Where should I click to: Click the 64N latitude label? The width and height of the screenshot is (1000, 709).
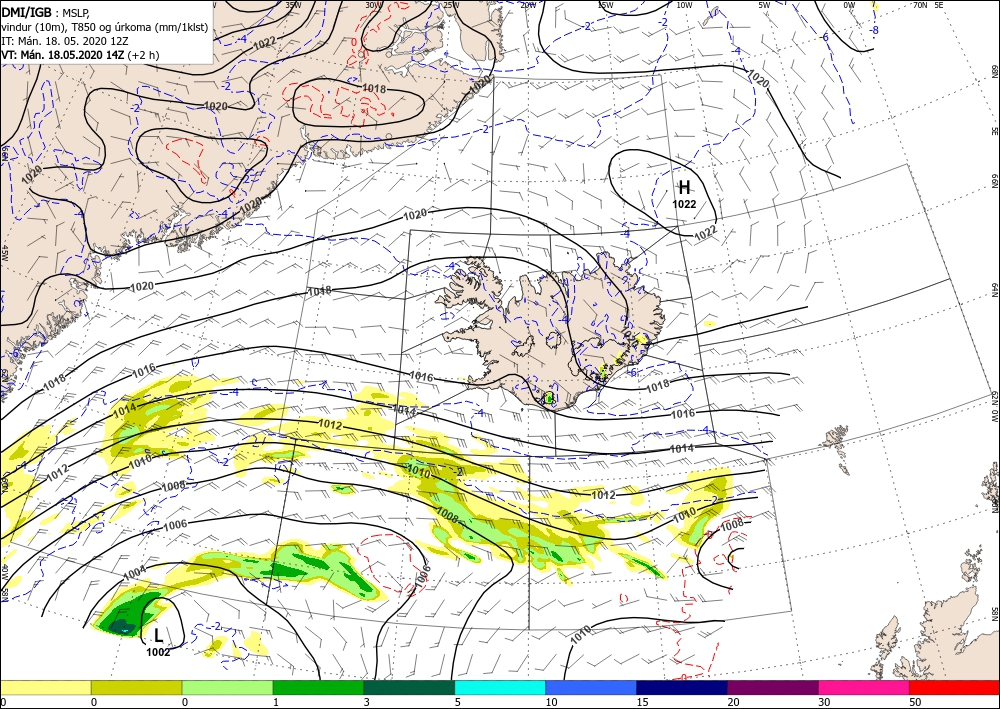(994, 289)
